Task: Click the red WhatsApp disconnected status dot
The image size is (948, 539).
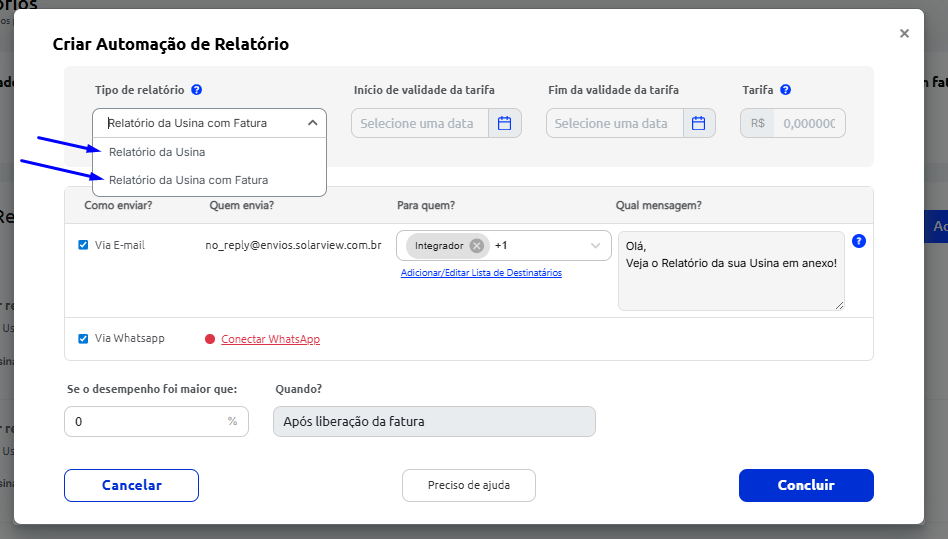Action: [x=210, y=339]
